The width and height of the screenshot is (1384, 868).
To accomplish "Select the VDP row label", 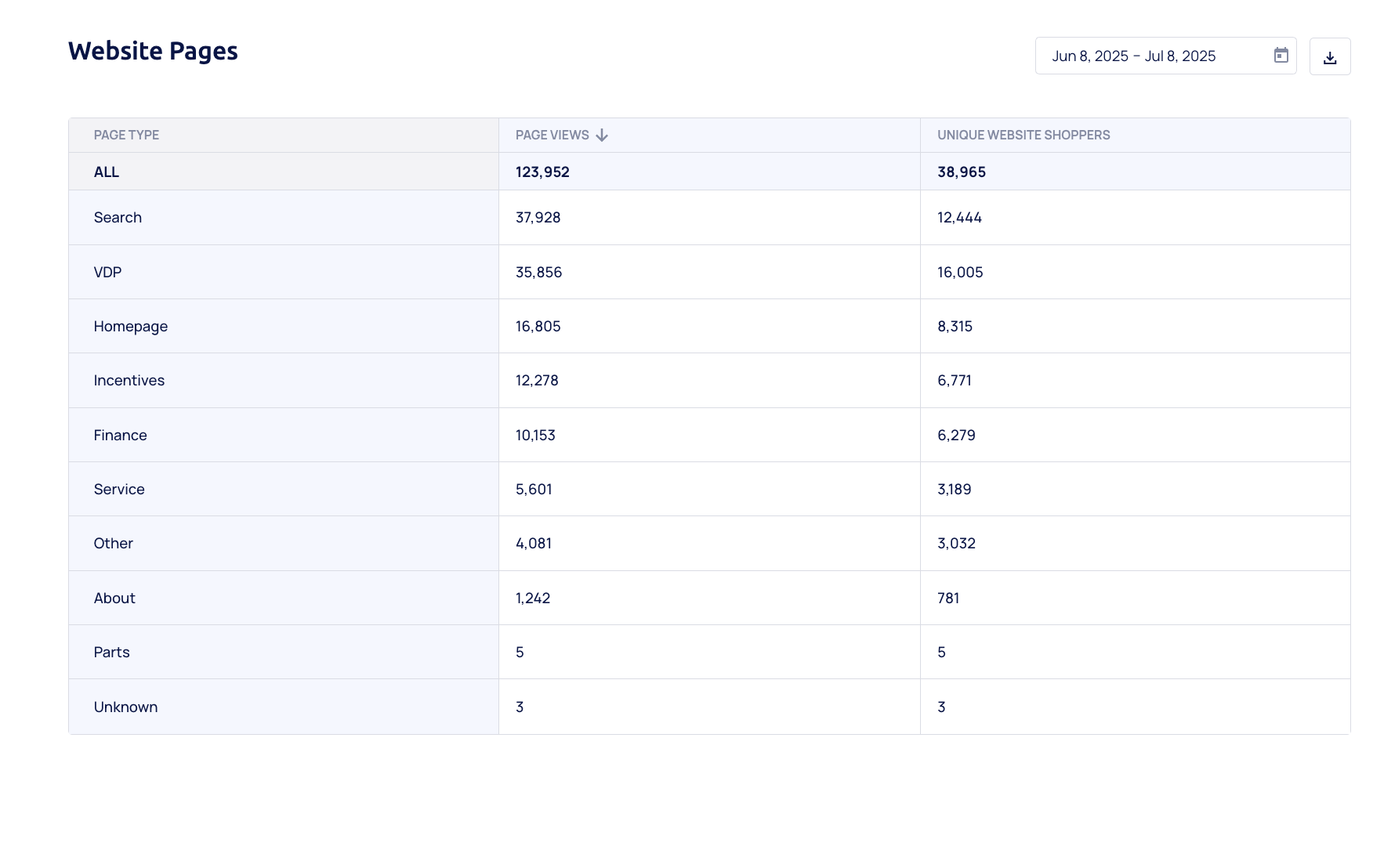I will (107, 273).
